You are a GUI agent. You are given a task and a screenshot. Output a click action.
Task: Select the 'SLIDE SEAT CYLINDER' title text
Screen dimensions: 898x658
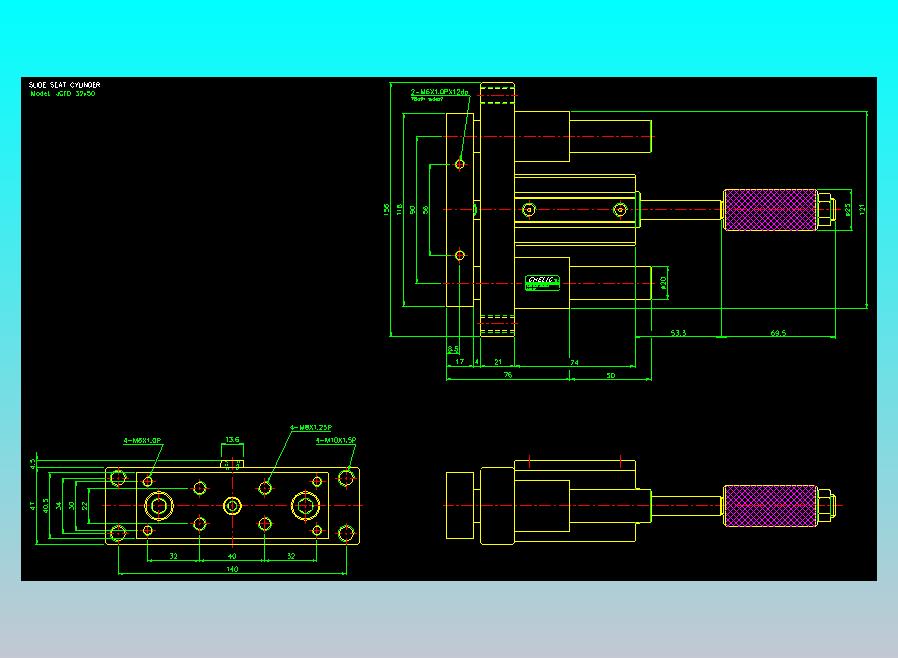coord(64,85)
